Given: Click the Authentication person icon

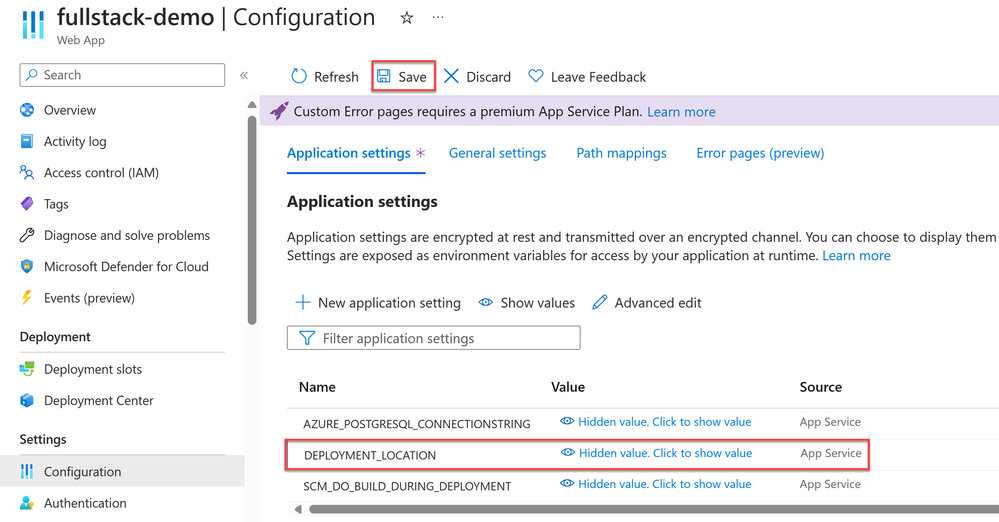Looking at the screenshot, I should pos(27,503).
